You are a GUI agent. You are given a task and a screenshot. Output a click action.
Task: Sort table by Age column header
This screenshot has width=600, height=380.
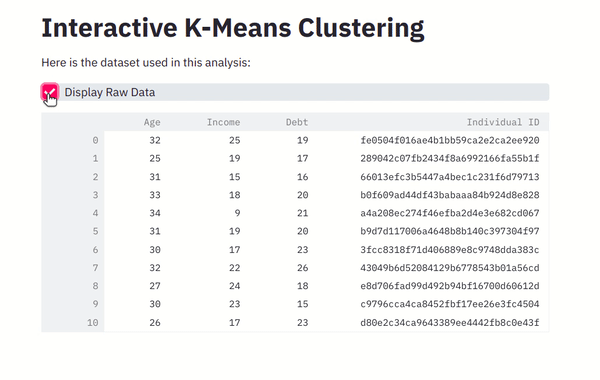(152, 122)
